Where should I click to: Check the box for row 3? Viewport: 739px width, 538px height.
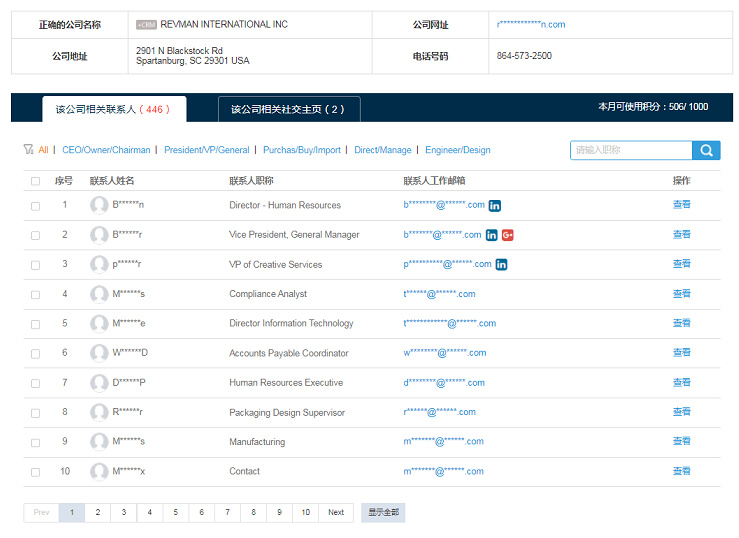click(x=35, y=265)
